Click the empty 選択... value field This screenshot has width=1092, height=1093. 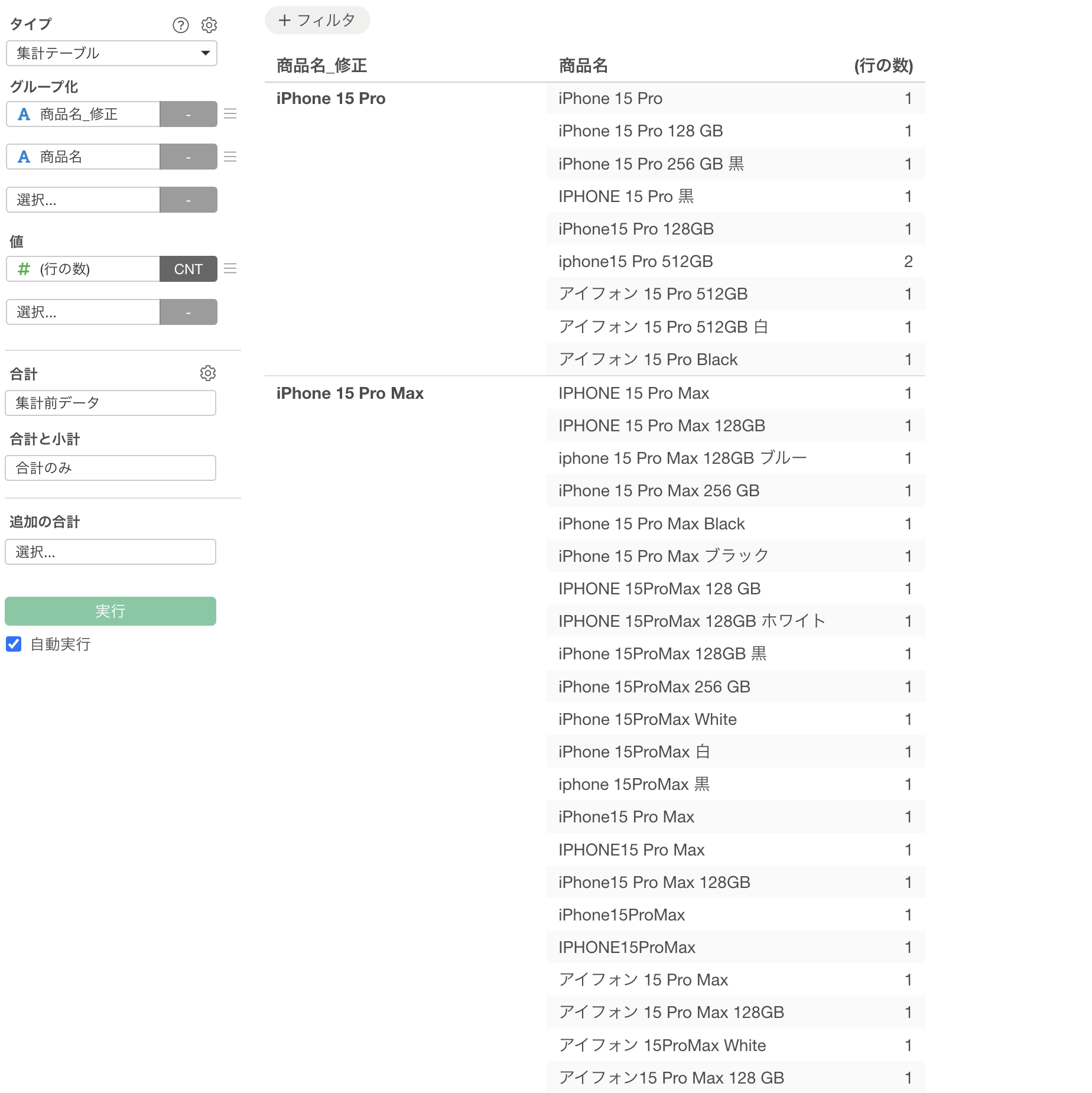point(83,312)
